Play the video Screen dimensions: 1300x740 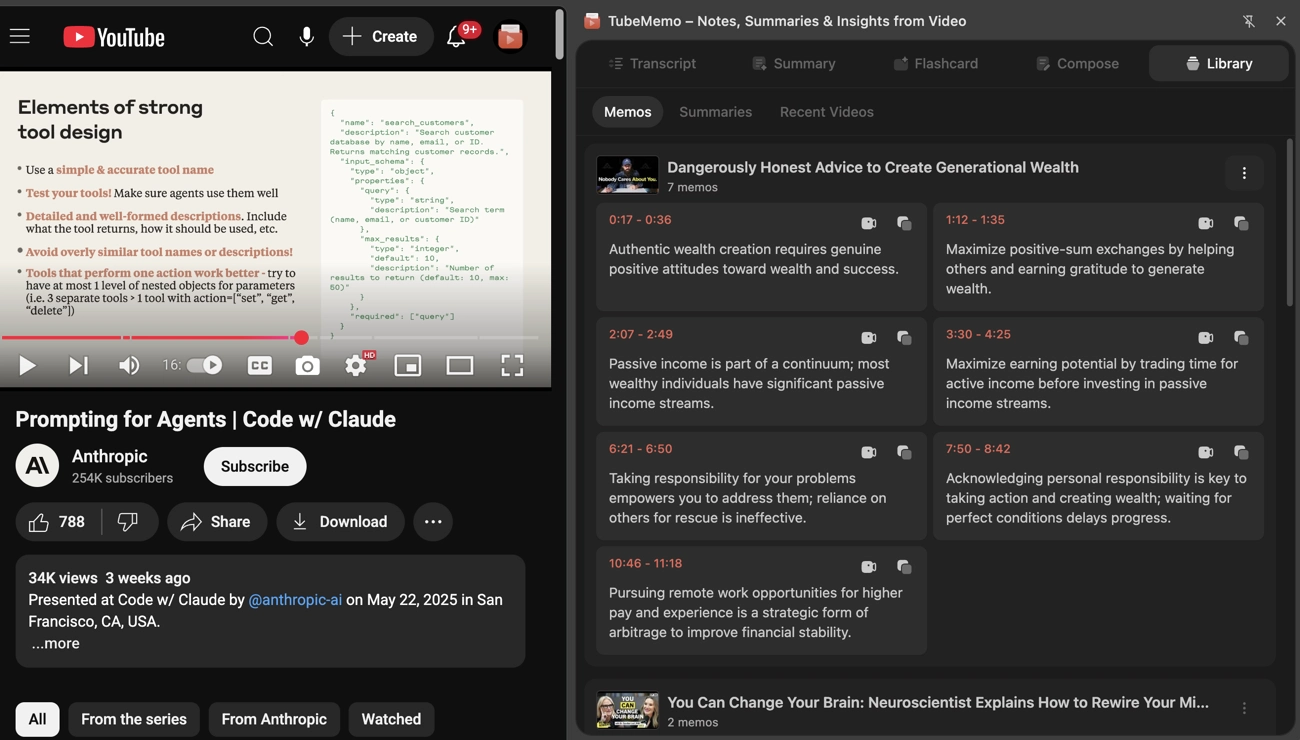pyautogui.click(x=27, y=366)
